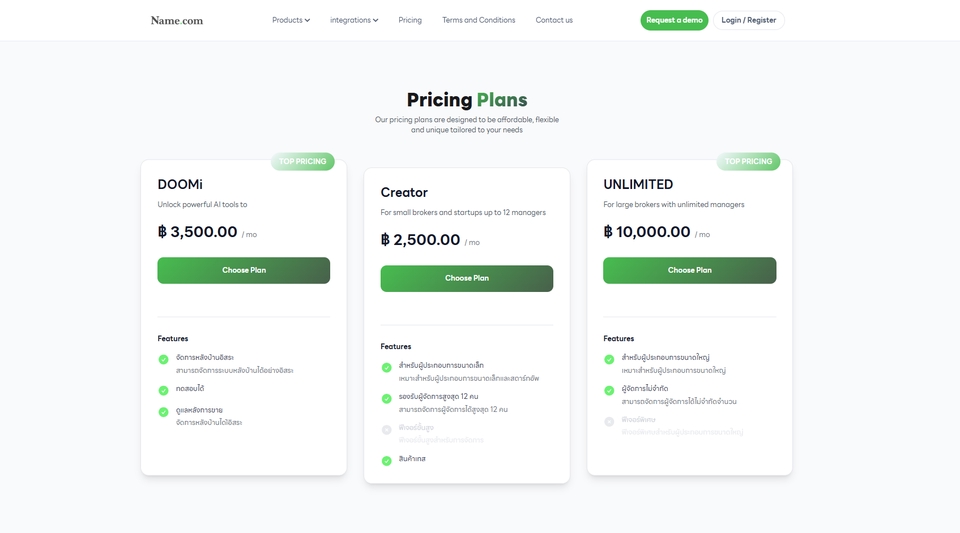The width and height of the screenshot is (960, 533).
Task: Click the third check icon in DOOMi features
Action: (164, 412)
